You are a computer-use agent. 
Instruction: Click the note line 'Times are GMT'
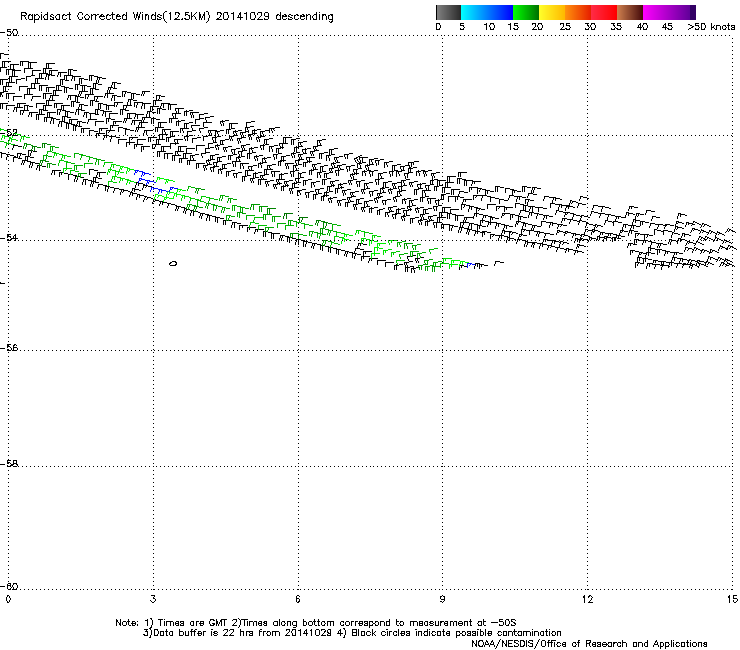[193, 623]
